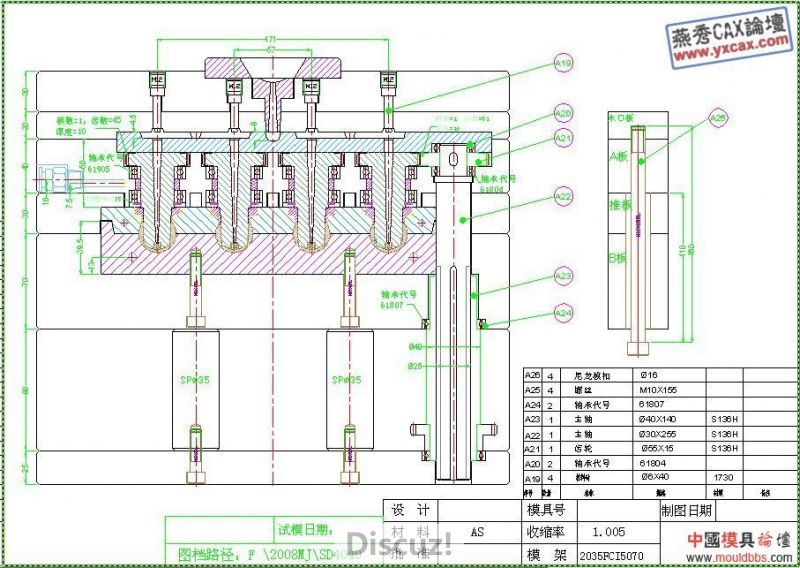Image resolution: width=800 pixels, height=568 pixels.
Task: Select the A26 balloon near side view
Action: tap(718, 118)
